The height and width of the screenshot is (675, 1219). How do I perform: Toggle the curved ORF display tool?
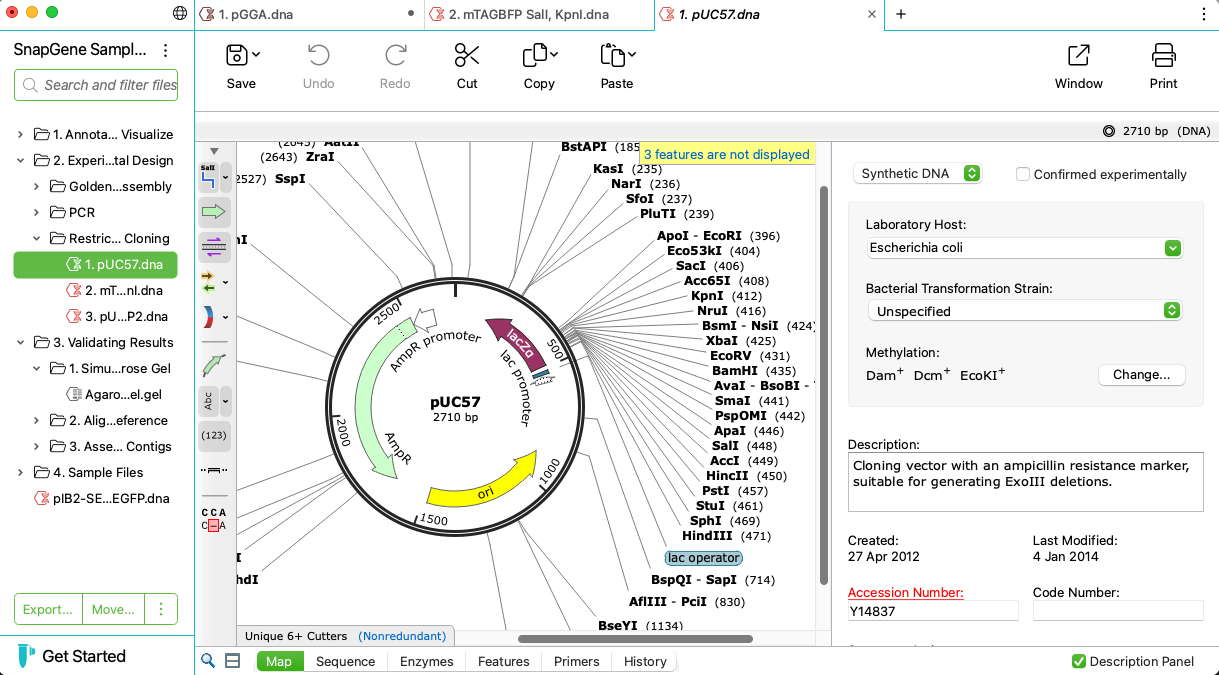click(213, 316)
